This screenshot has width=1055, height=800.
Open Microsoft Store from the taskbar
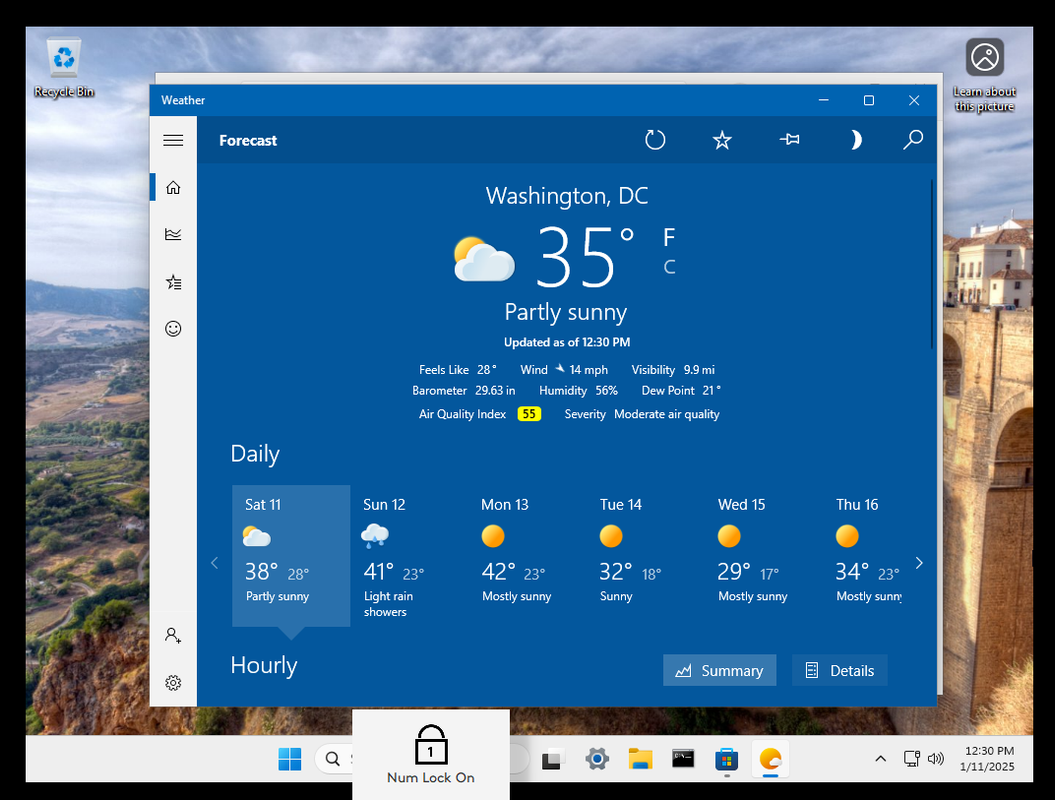tap(727, 760)
